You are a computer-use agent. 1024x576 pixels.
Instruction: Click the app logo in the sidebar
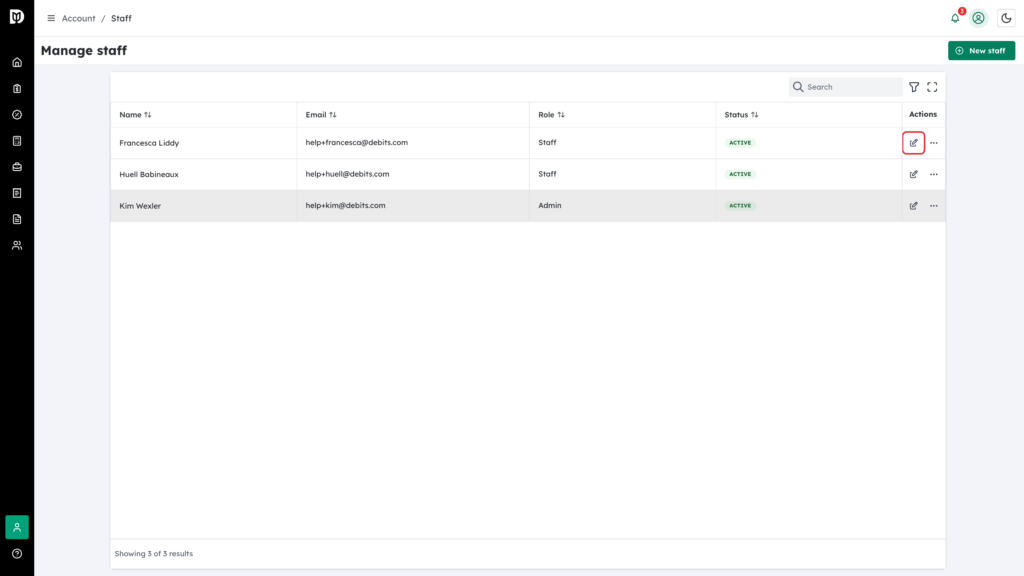(17, 16)
